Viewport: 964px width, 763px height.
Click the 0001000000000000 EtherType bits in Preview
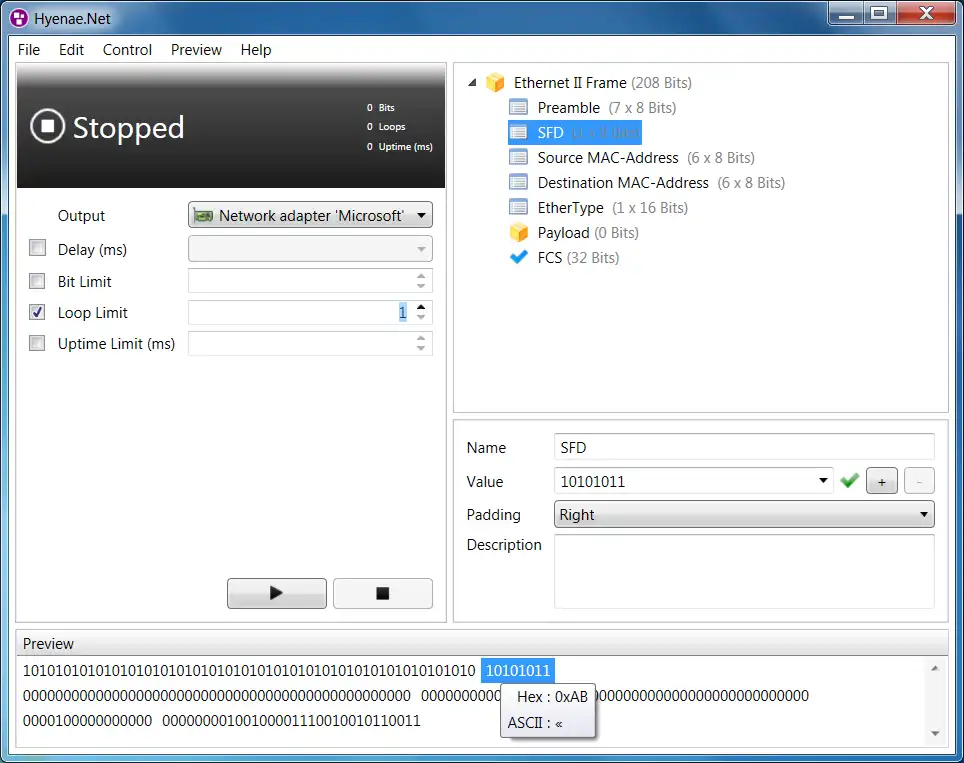pyautogui.click(x=87, y=721)
